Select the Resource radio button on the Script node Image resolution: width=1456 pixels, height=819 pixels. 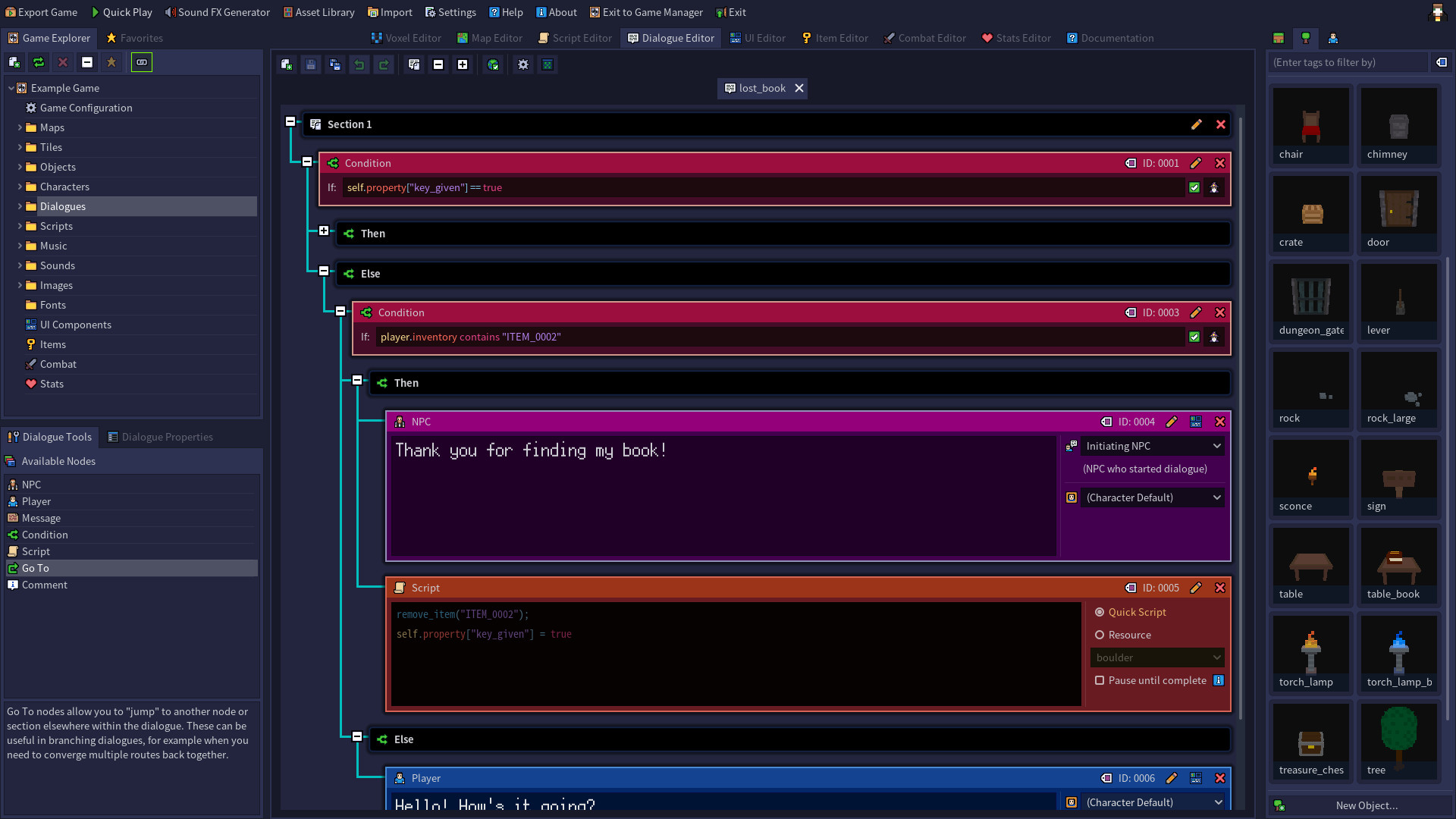(1100, 635)
